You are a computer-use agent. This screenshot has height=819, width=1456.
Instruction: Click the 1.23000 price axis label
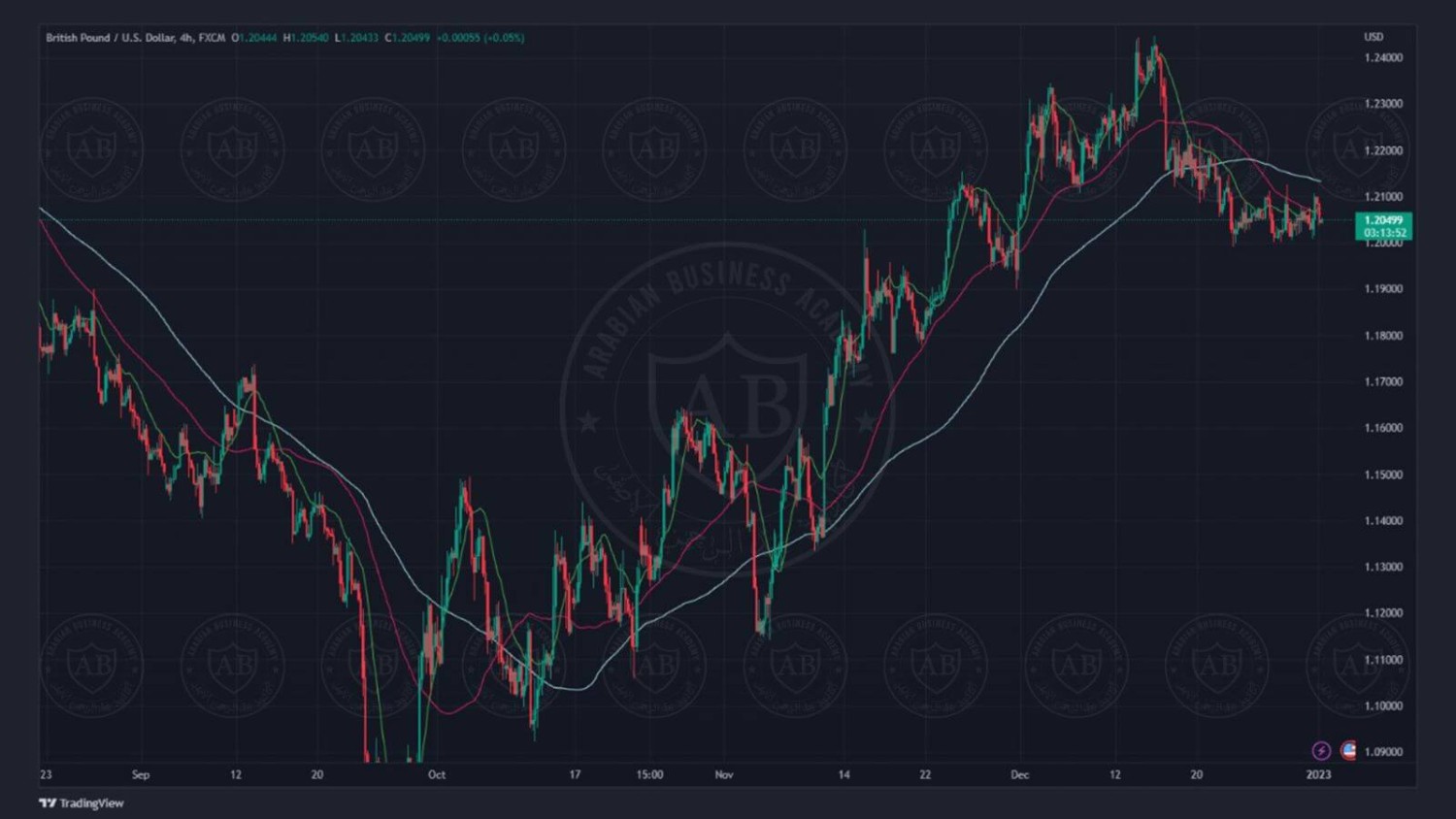(1383, 104)
